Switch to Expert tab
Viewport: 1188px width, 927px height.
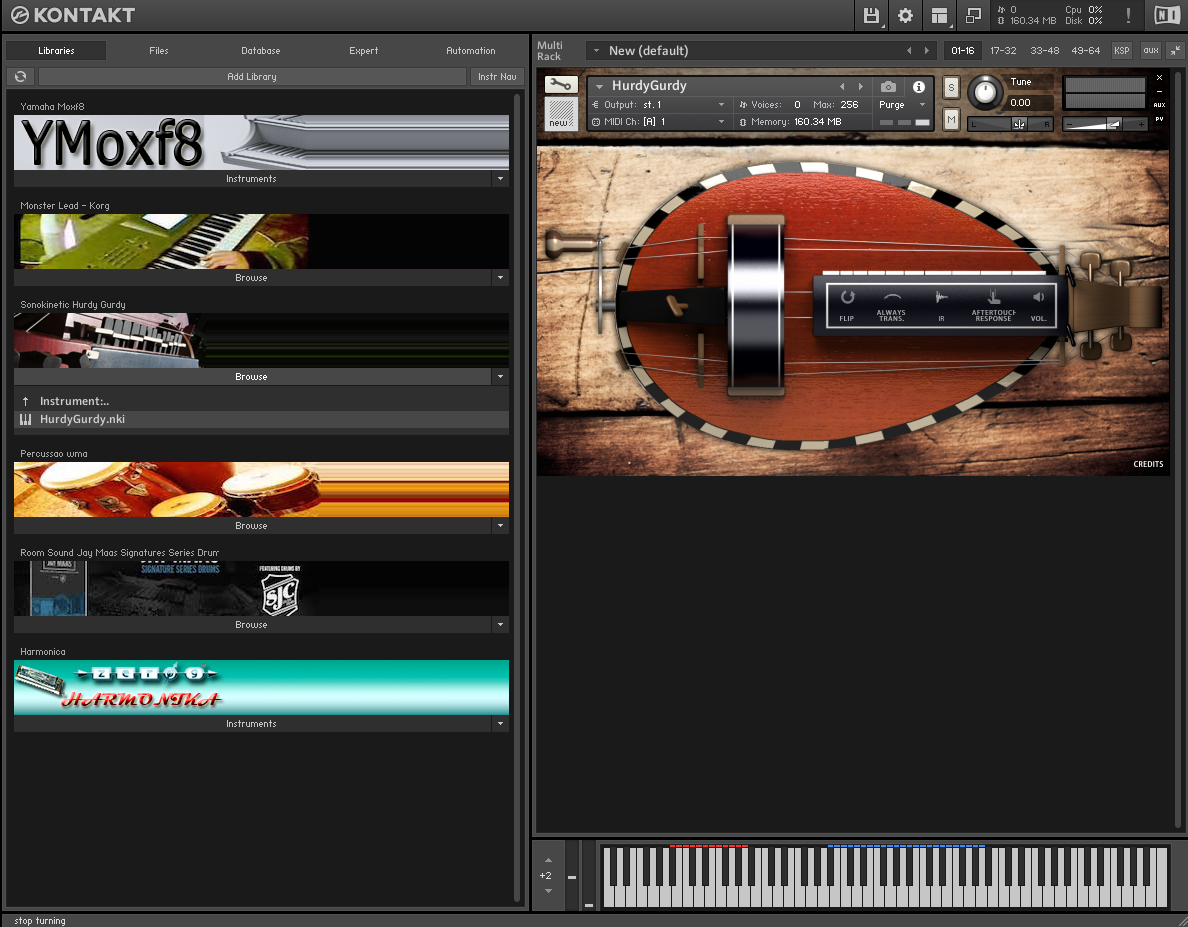(364, 51)
